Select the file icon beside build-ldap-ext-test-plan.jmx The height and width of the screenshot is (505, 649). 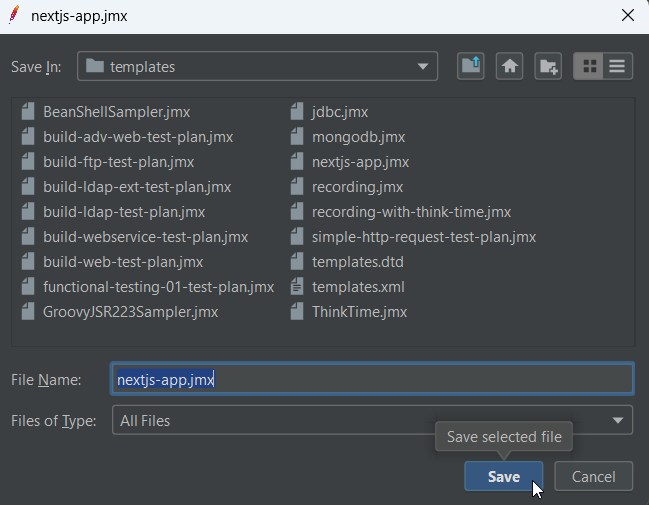click(x=28, y=187)
